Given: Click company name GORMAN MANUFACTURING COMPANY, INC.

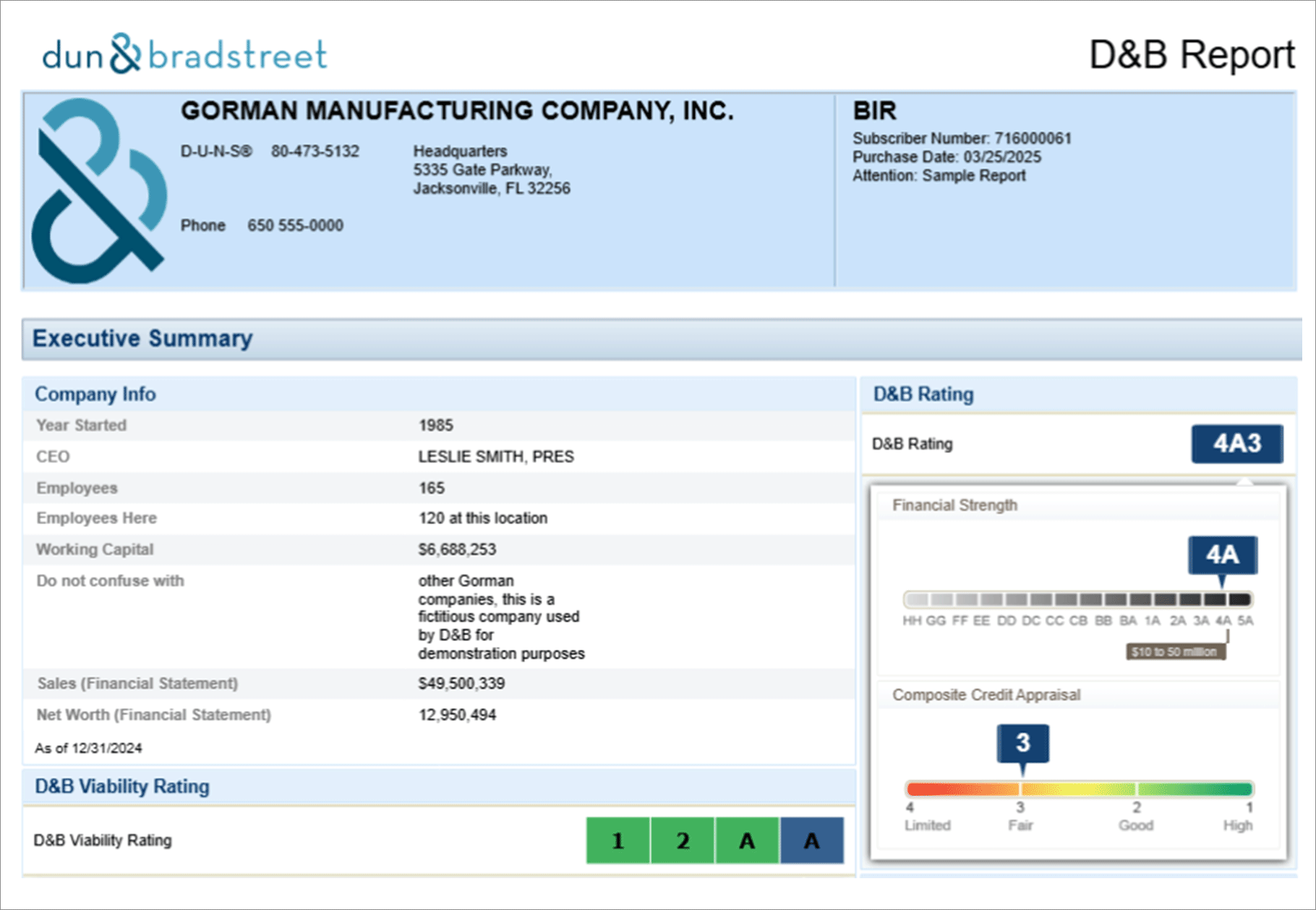Looking at the screenshot, I should [x=457, y=111].
